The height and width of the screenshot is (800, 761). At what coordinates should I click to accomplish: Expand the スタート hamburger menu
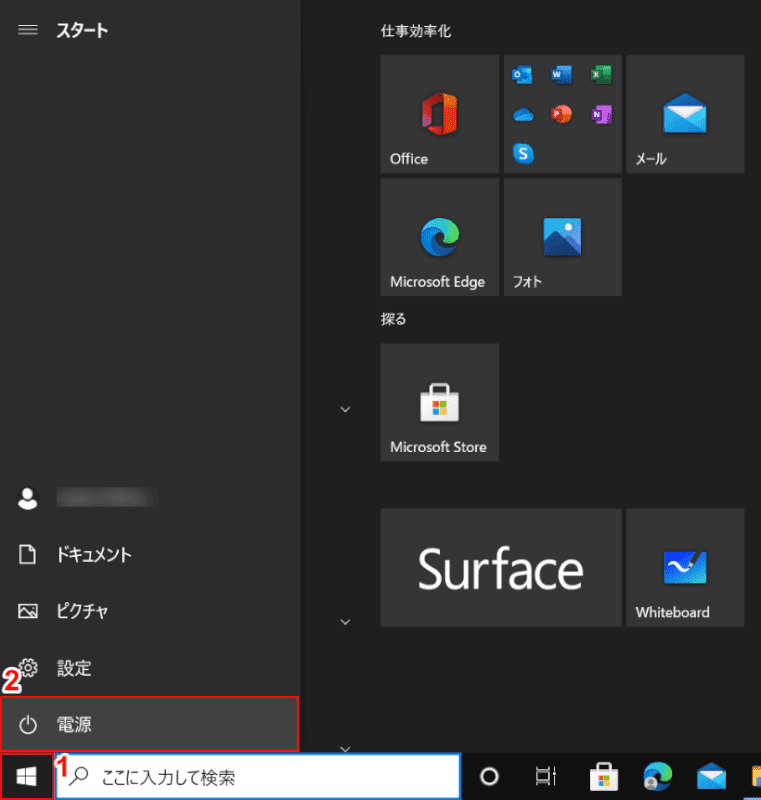(x=28, y=30)
